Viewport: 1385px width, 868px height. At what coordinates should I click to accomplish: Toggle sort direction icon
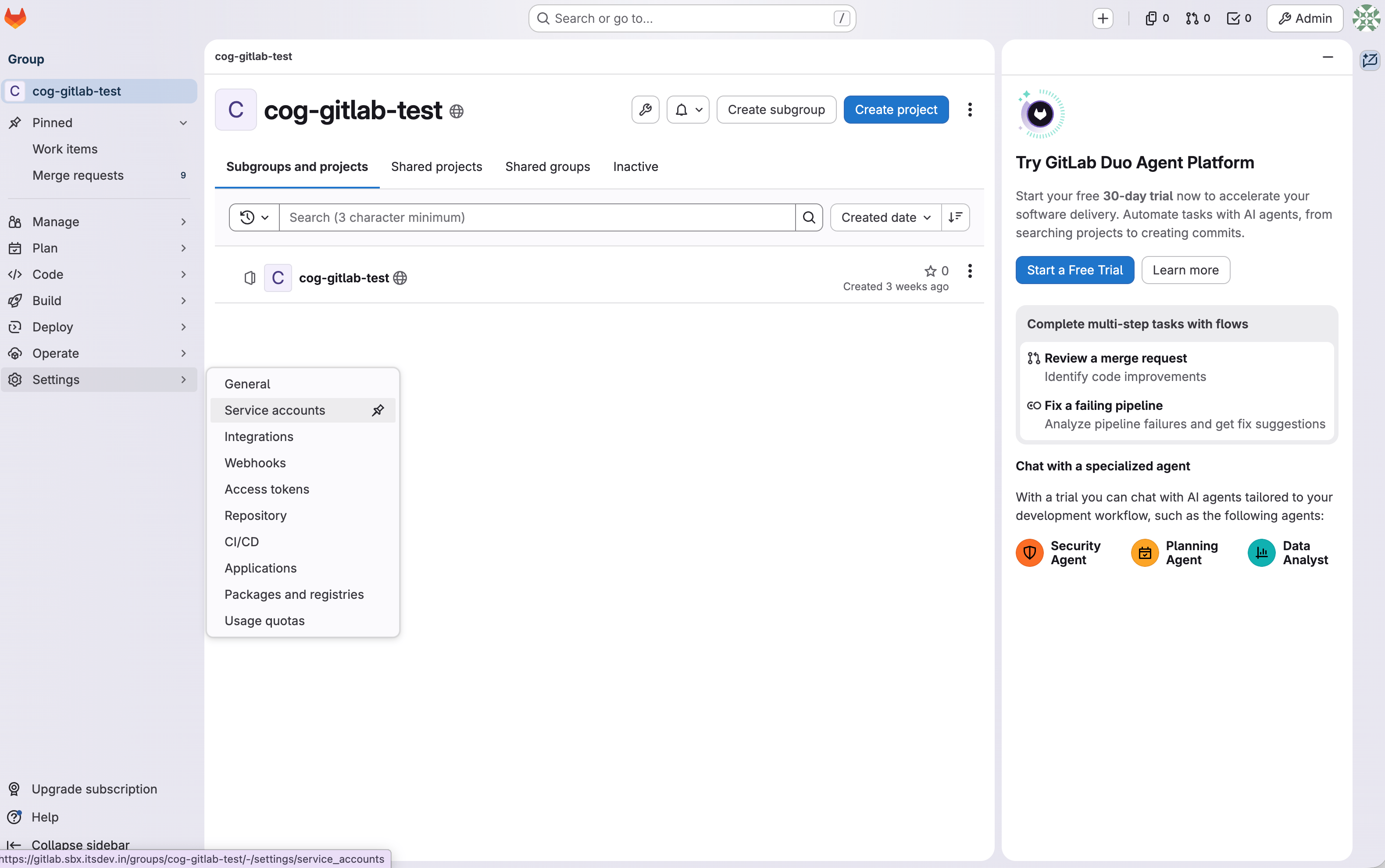[x=956, y=217]
